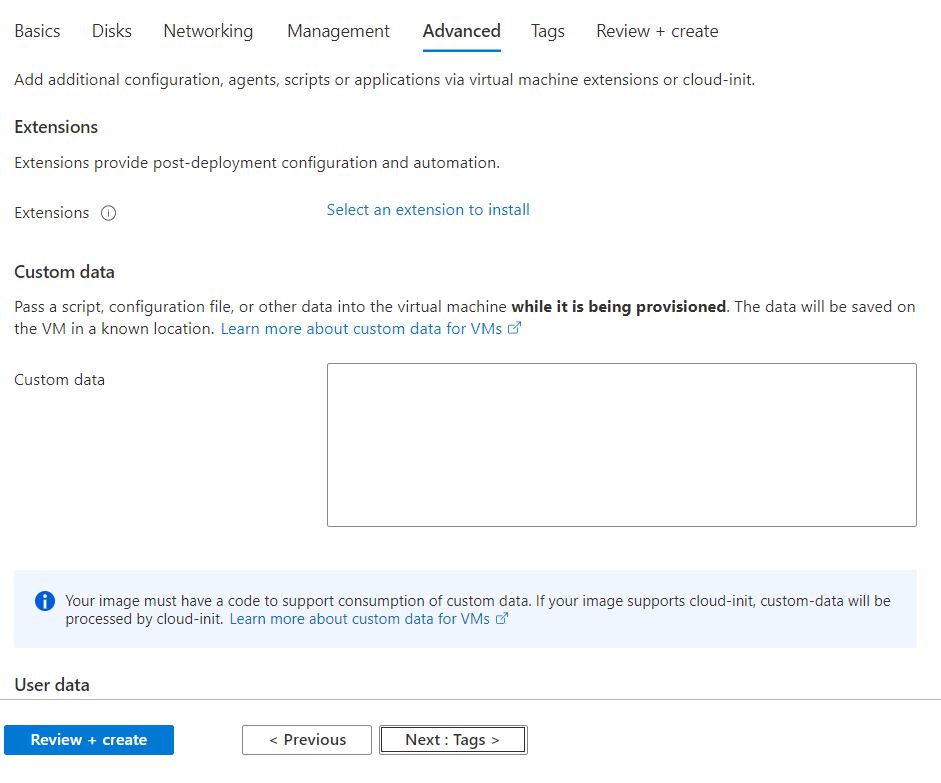Switch to the Basics tab
This screenshot has width=941, height=783.
[37, 31]
